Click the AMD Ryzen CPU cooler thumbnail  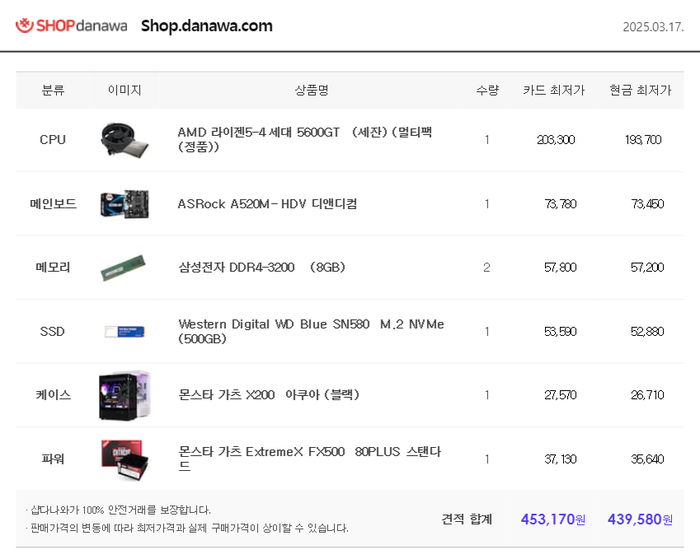pyautogui.click(x=124, y=140)
